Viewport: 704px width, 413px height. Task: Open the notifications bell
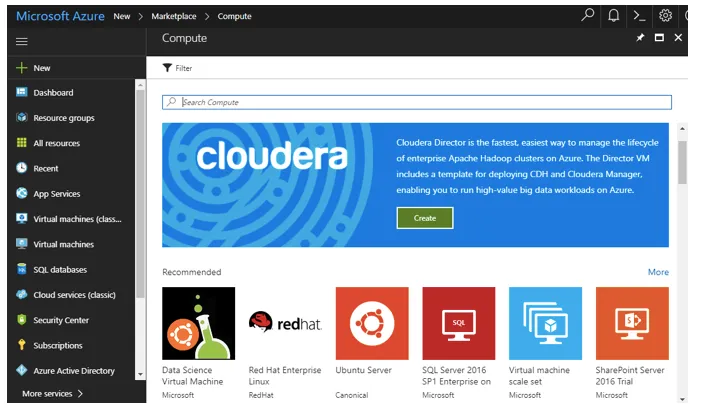[613, 15]
